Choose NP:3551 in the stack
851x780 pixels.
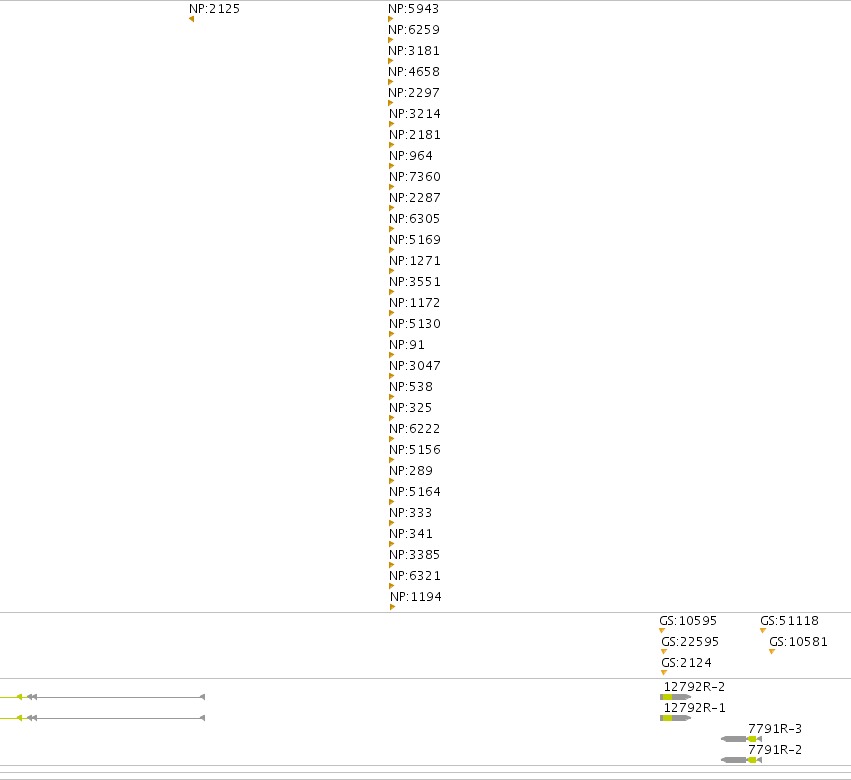tap(415, 282)
